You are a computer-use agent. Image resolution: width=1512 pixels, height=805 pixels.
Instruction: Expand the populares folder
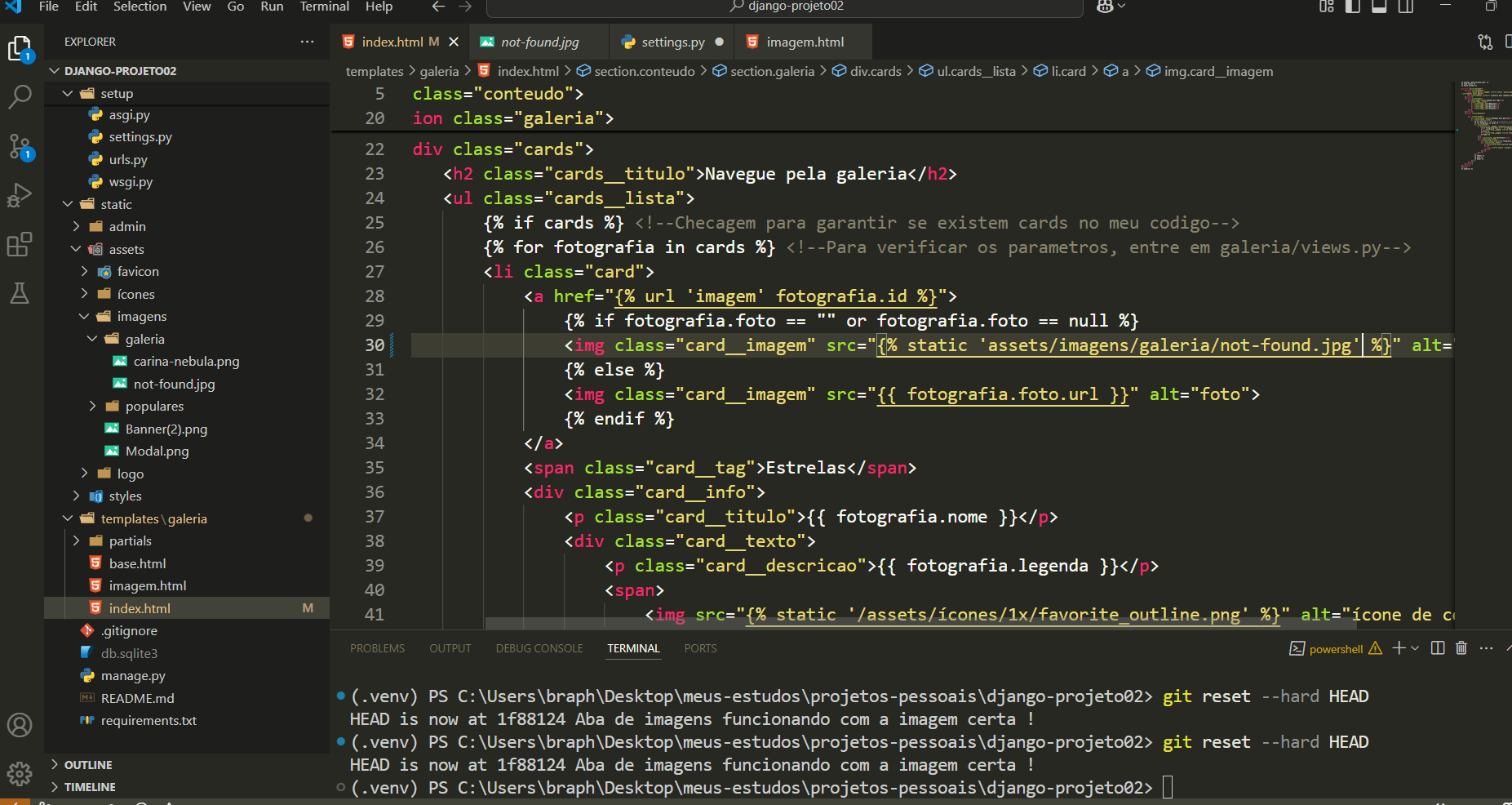tap(187, 406)
